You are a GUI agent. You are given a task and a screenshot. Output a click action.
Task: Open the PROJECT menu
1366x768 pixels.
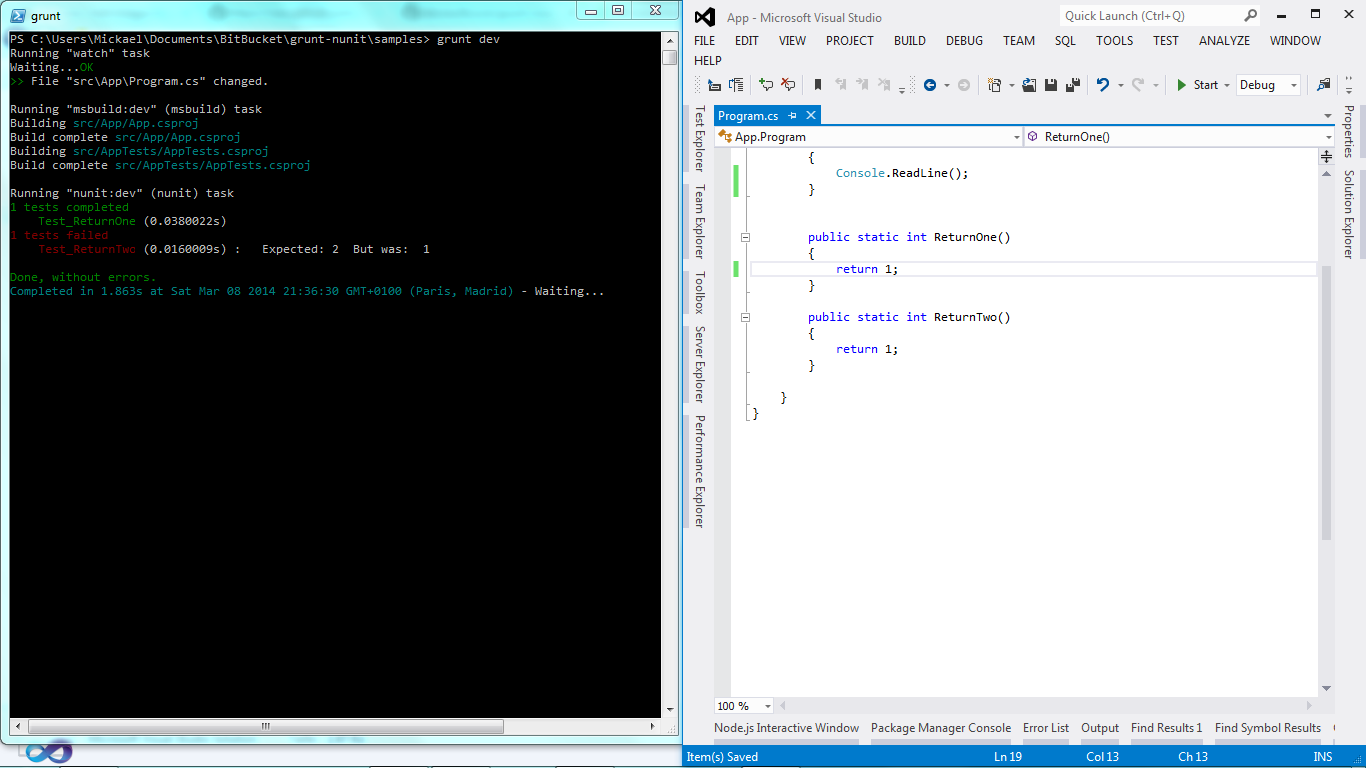pyautogui.click(x=850, y=41)
